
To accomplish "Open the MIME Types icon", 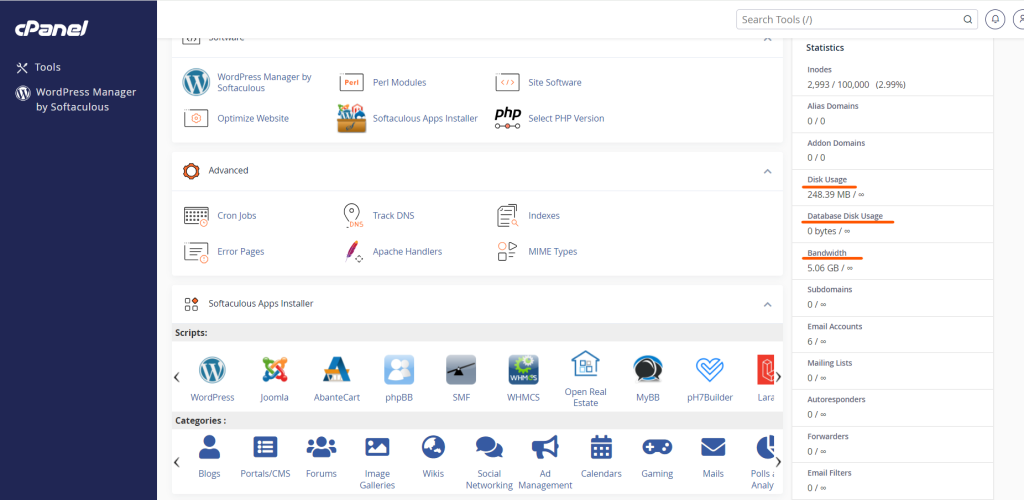I will (x=507, y=251).
